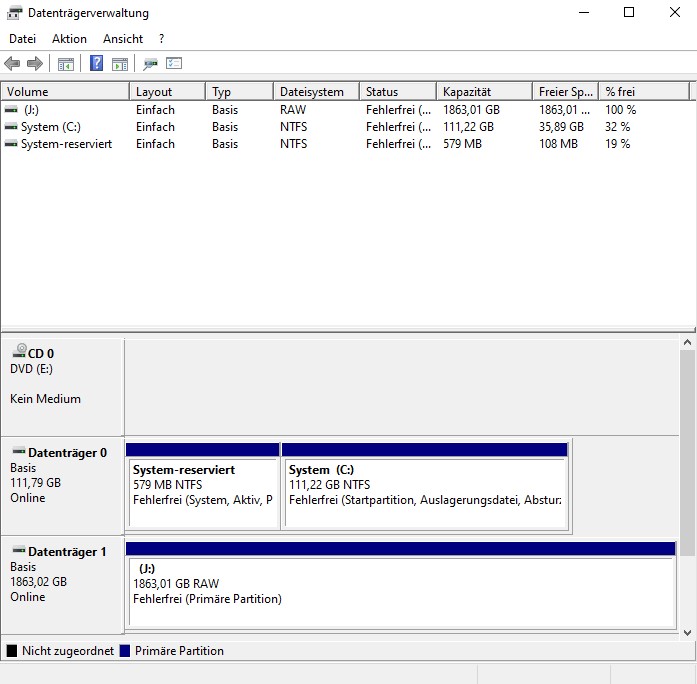
Task: Click the Datenträger 0 disk icon
Action: [x=19, y=451]
